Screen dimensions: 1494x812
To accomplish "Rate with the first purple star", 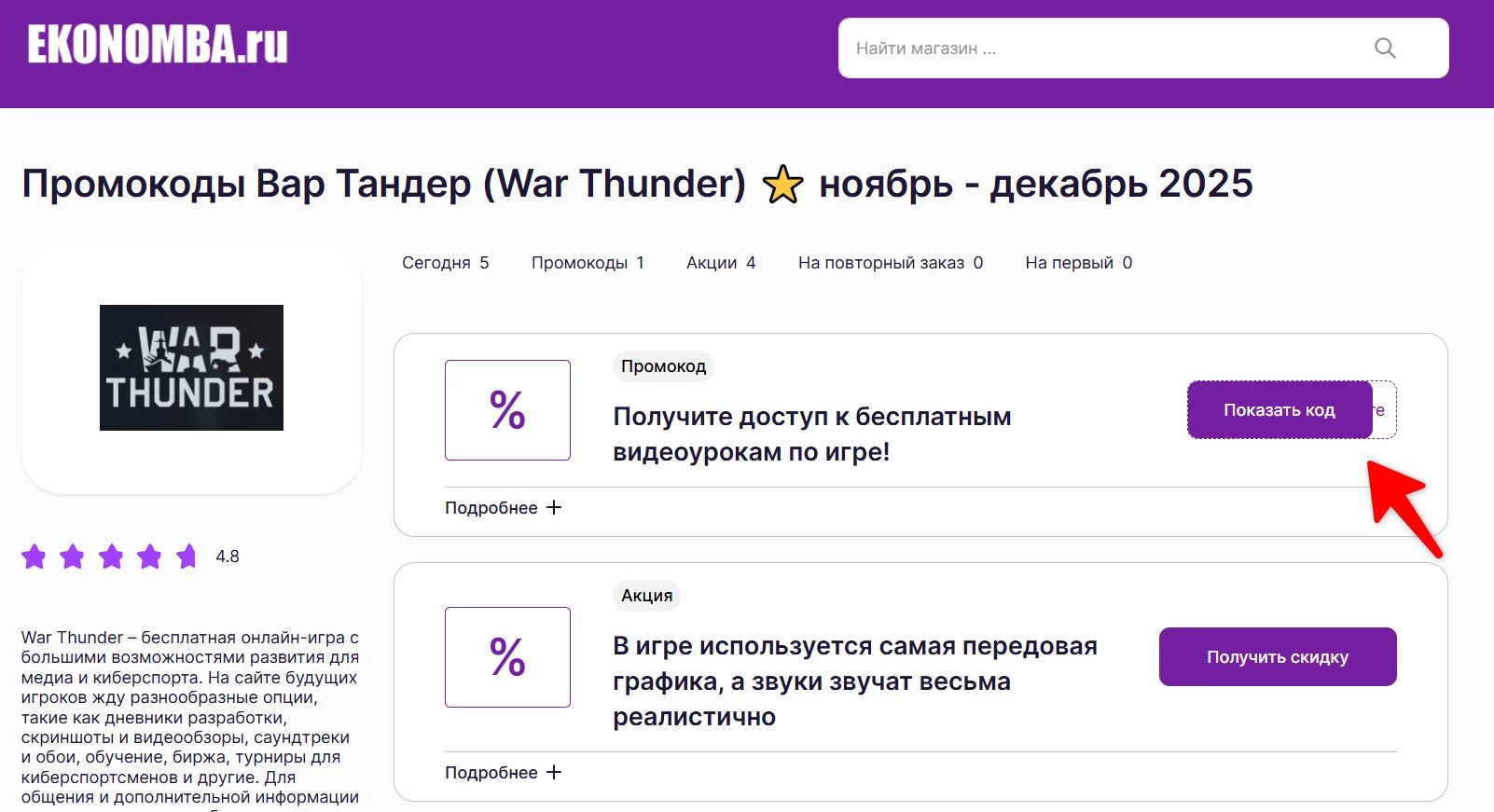I will [34, 557].
